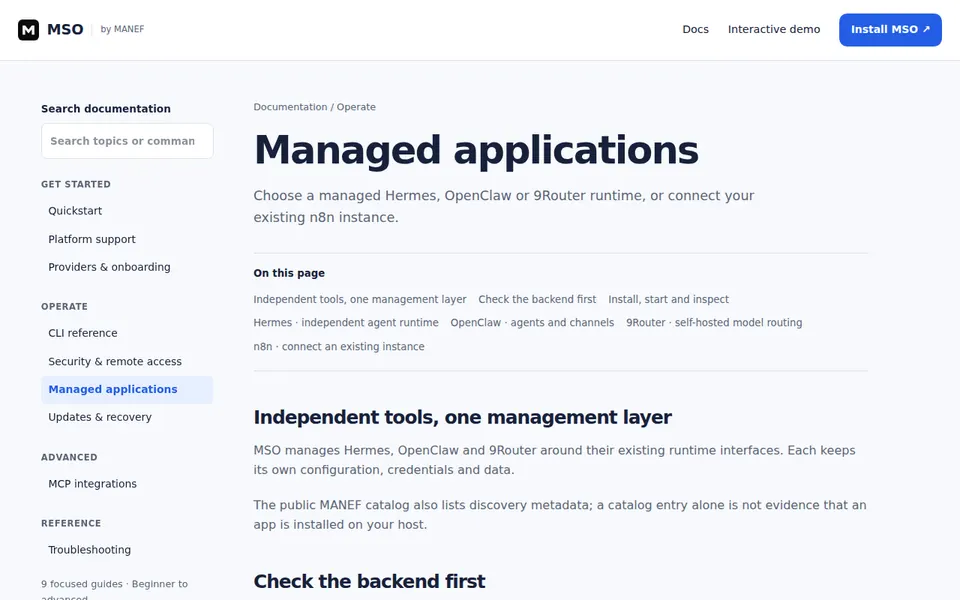Open the Interactive demo link
The image size is (960, 600).
coord(774,29)
